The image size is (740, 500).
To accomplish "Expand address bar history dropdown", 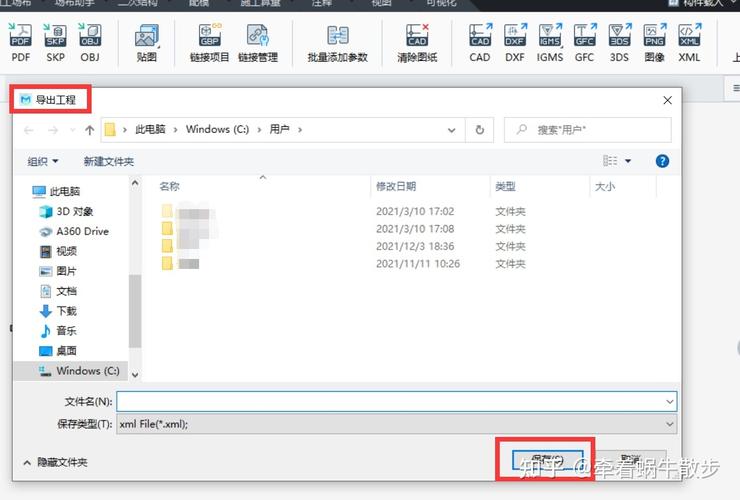I will (452, 130).
